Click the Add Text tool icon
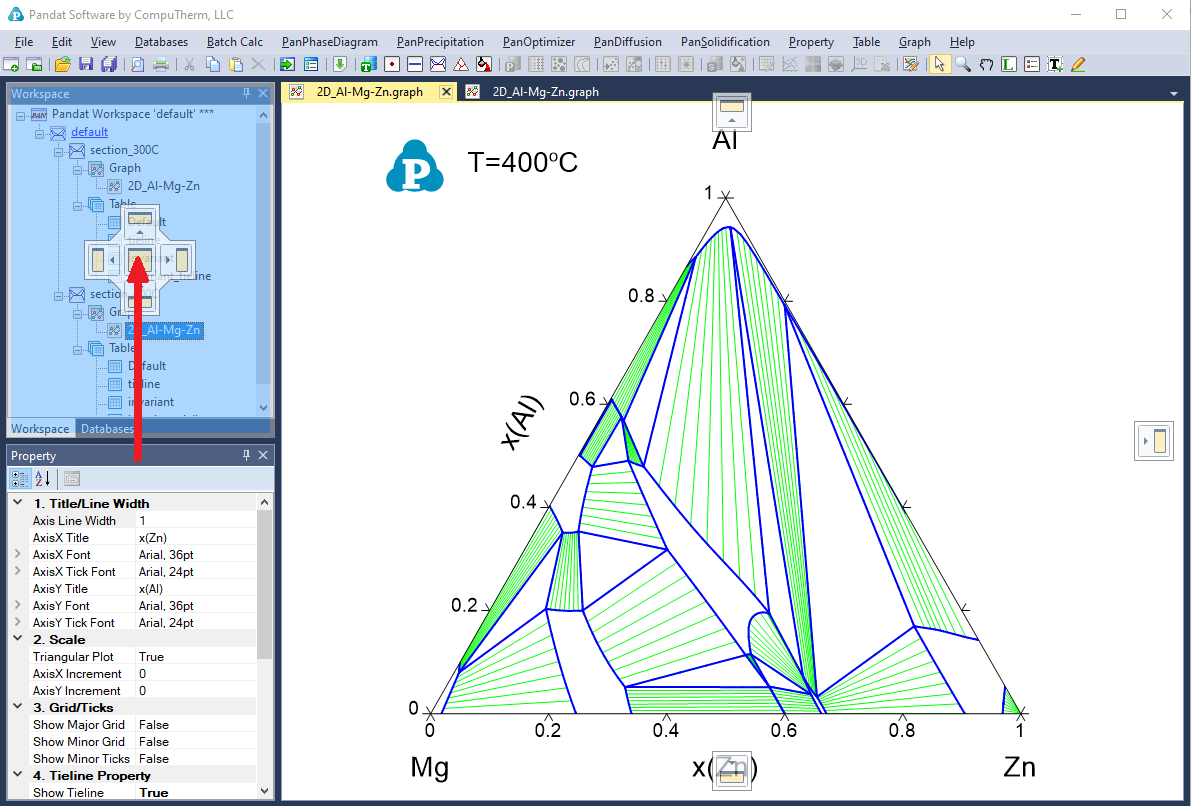Viewport: 1191px width, 806px height. 1055,64
